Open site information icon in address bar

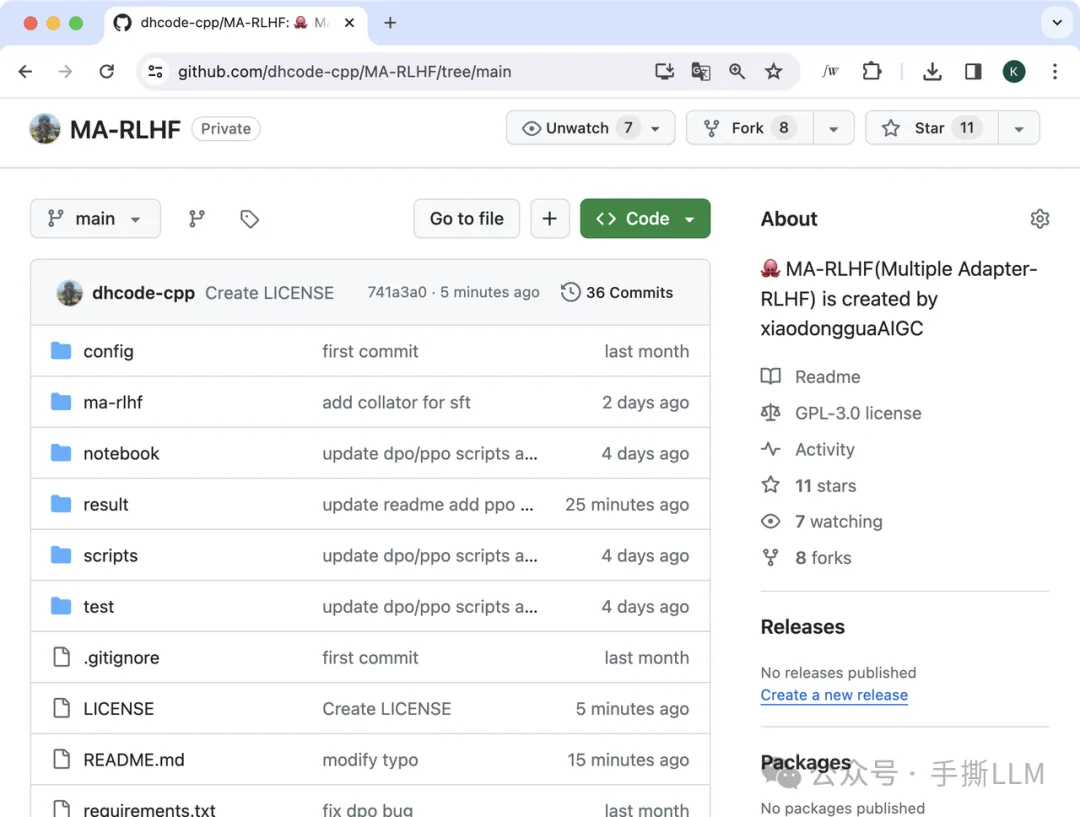[156, 72]
